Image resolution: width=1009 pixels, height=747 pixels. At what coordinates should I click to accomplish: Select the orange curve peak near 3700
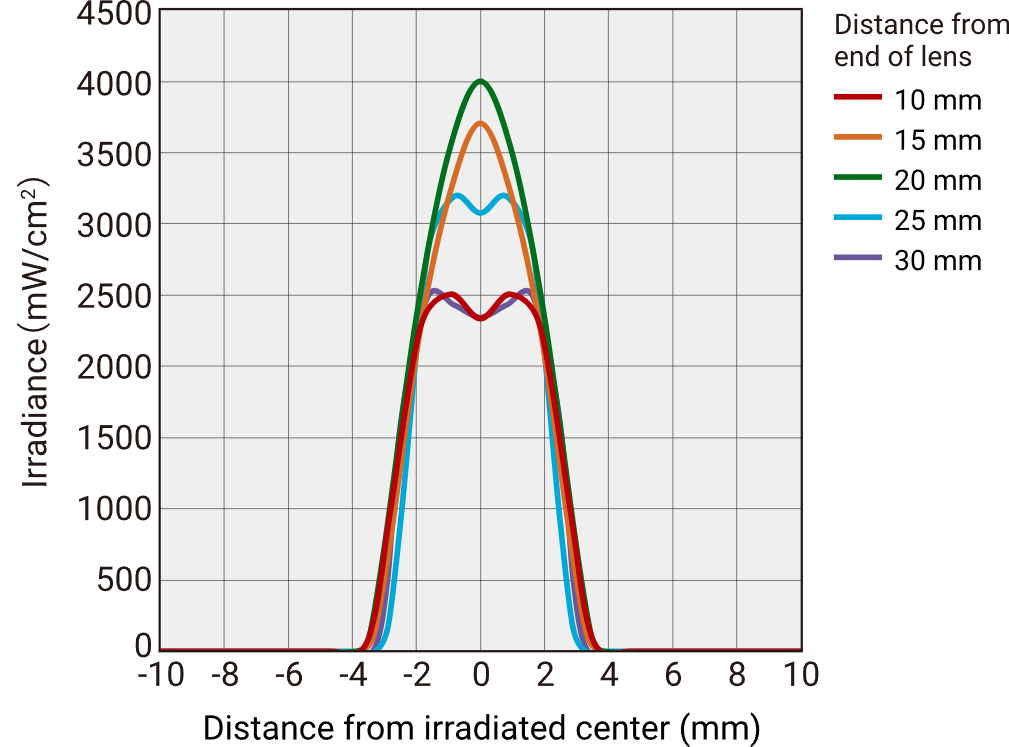click(481, 124)
